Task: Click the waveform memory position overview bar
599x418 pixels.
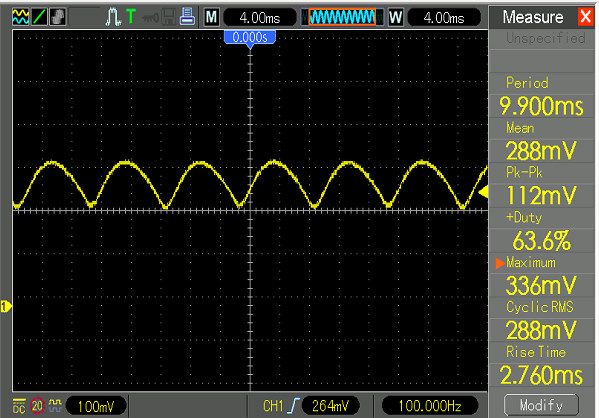Action: click(342, 17)
